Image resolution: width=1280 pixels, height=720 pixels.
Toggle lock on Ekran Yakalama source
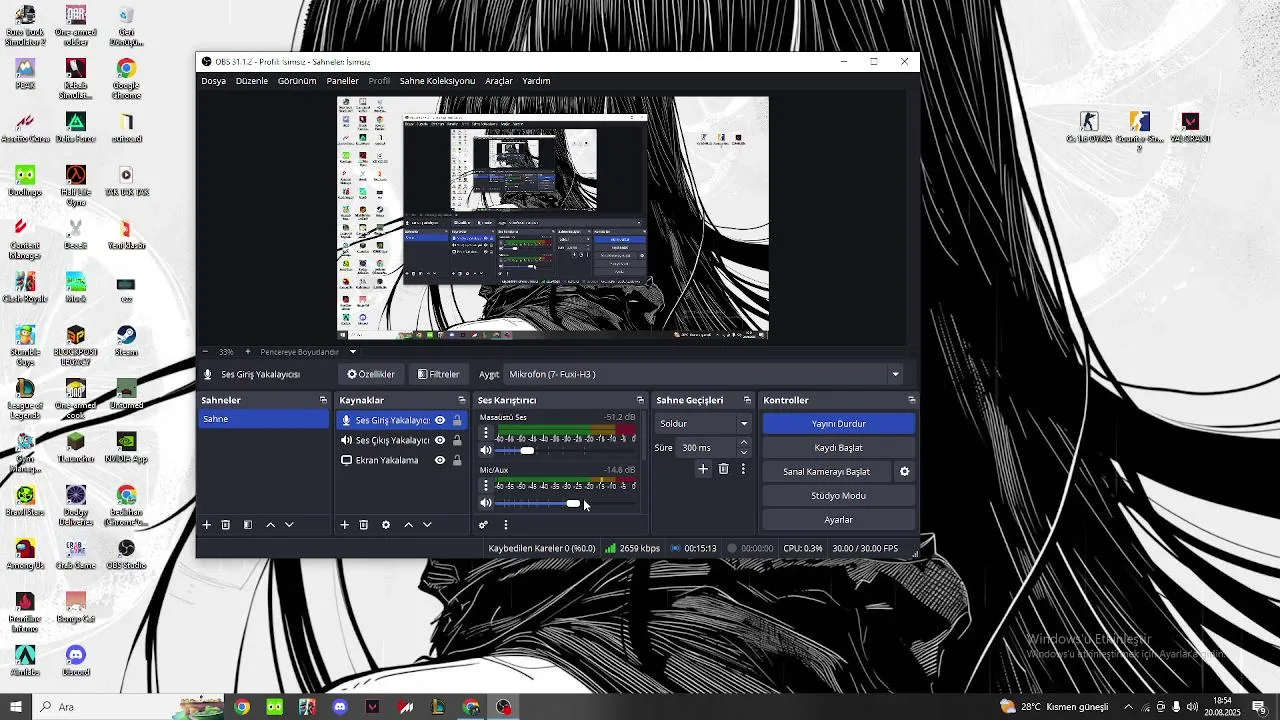[457, 461]
